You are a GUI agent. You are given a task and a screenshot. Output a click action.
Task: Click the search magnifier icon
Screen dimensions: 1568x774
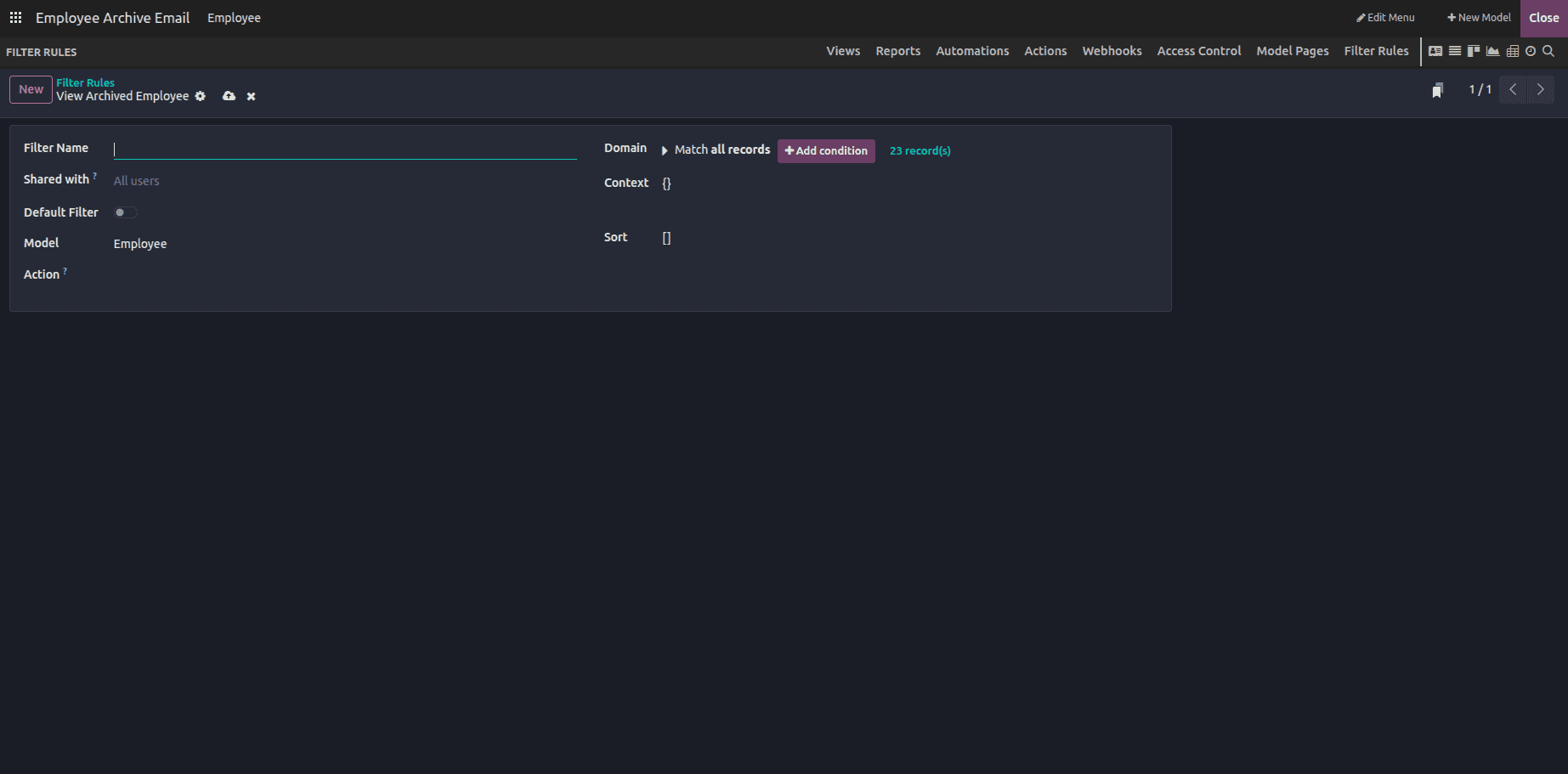(x=1548, y=51)
